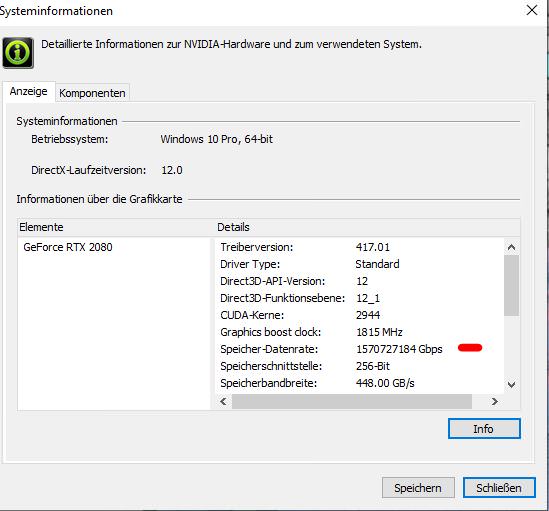
Task: Click the details list scroll up arrow
Action: (x=511, y=247)
